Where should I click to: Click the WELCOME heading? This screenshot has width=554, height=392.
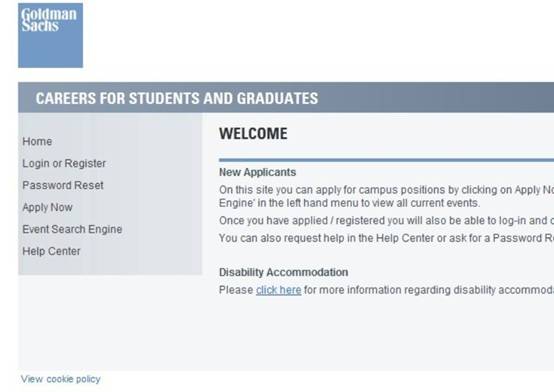pos(253,134)
